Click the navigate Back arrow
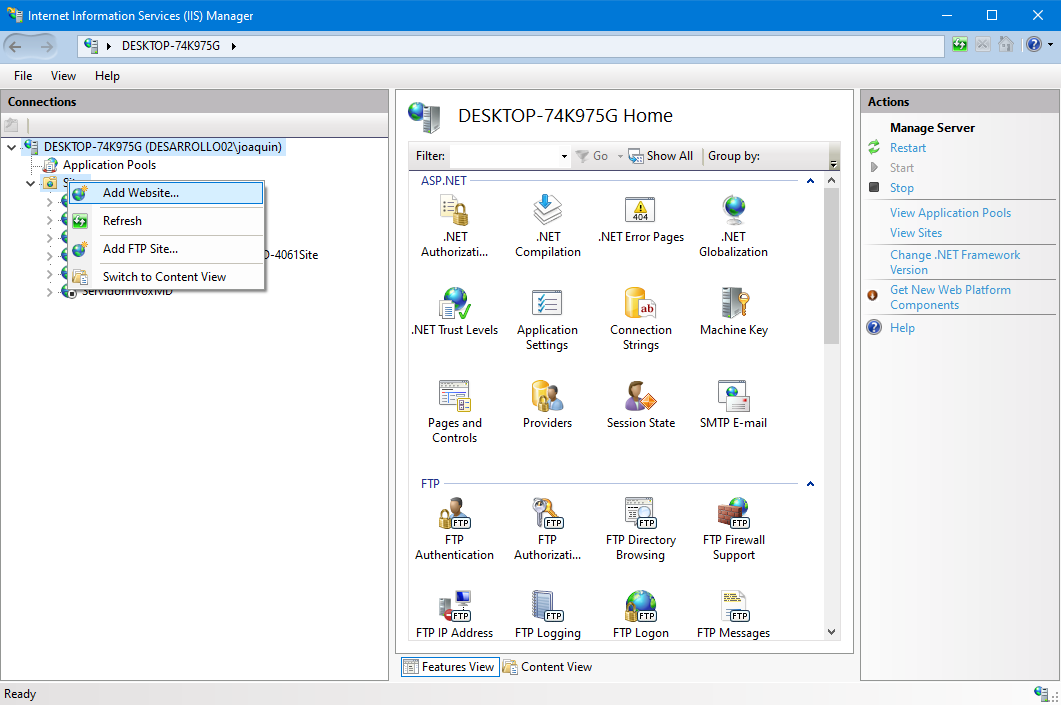Image resolution: width=1061 pixels, height=705 pixels. tap(16, 46)
